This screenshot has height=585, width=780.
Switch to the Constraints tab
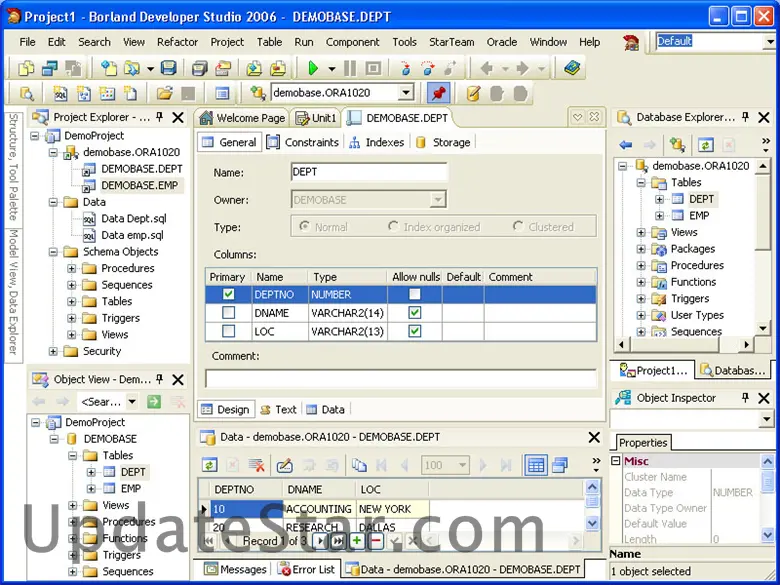pyautogui.click(x=303, y=142)
